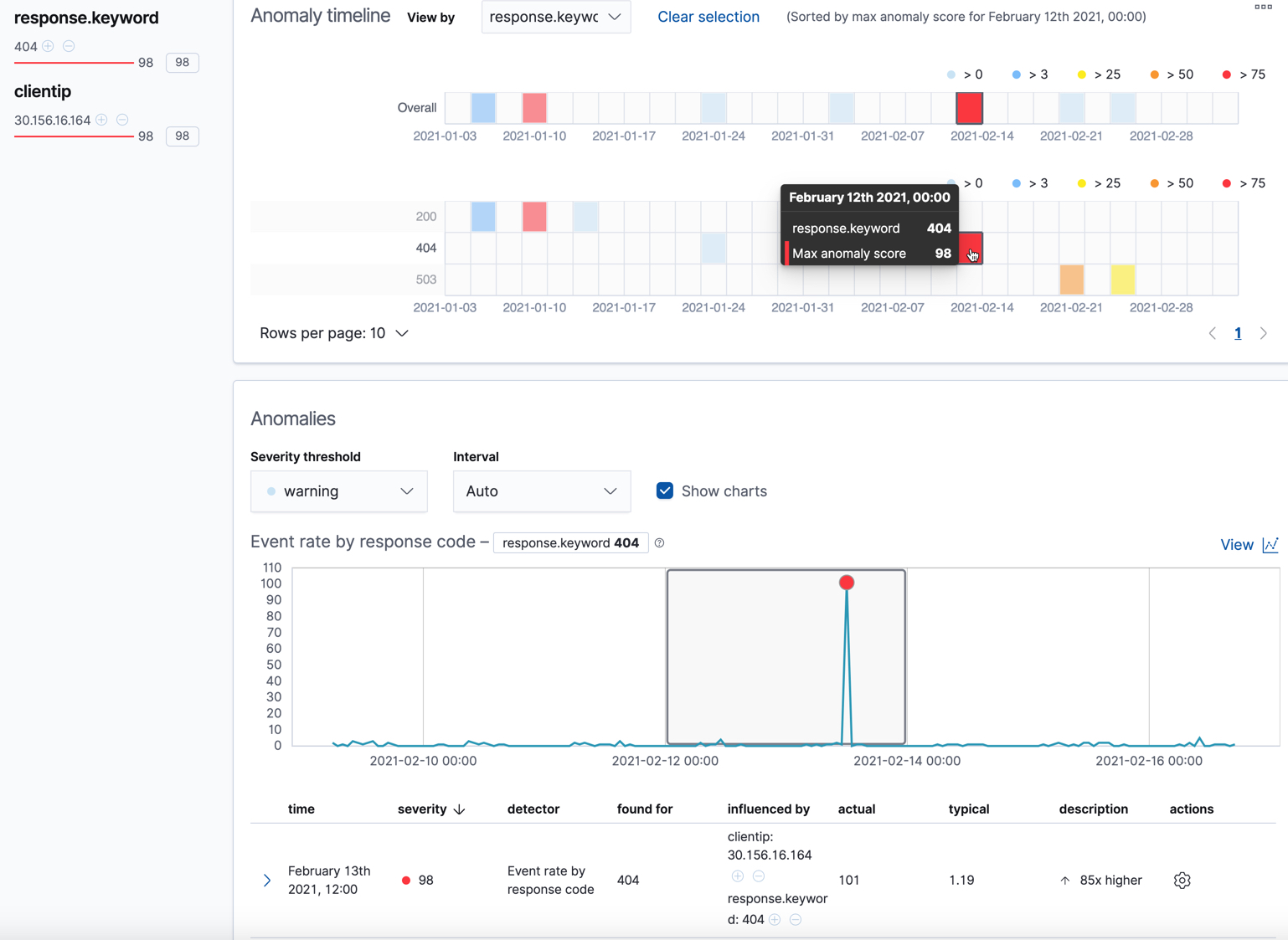
Task: Add filter for influencer 404 in table row
Action: (775, 919)
